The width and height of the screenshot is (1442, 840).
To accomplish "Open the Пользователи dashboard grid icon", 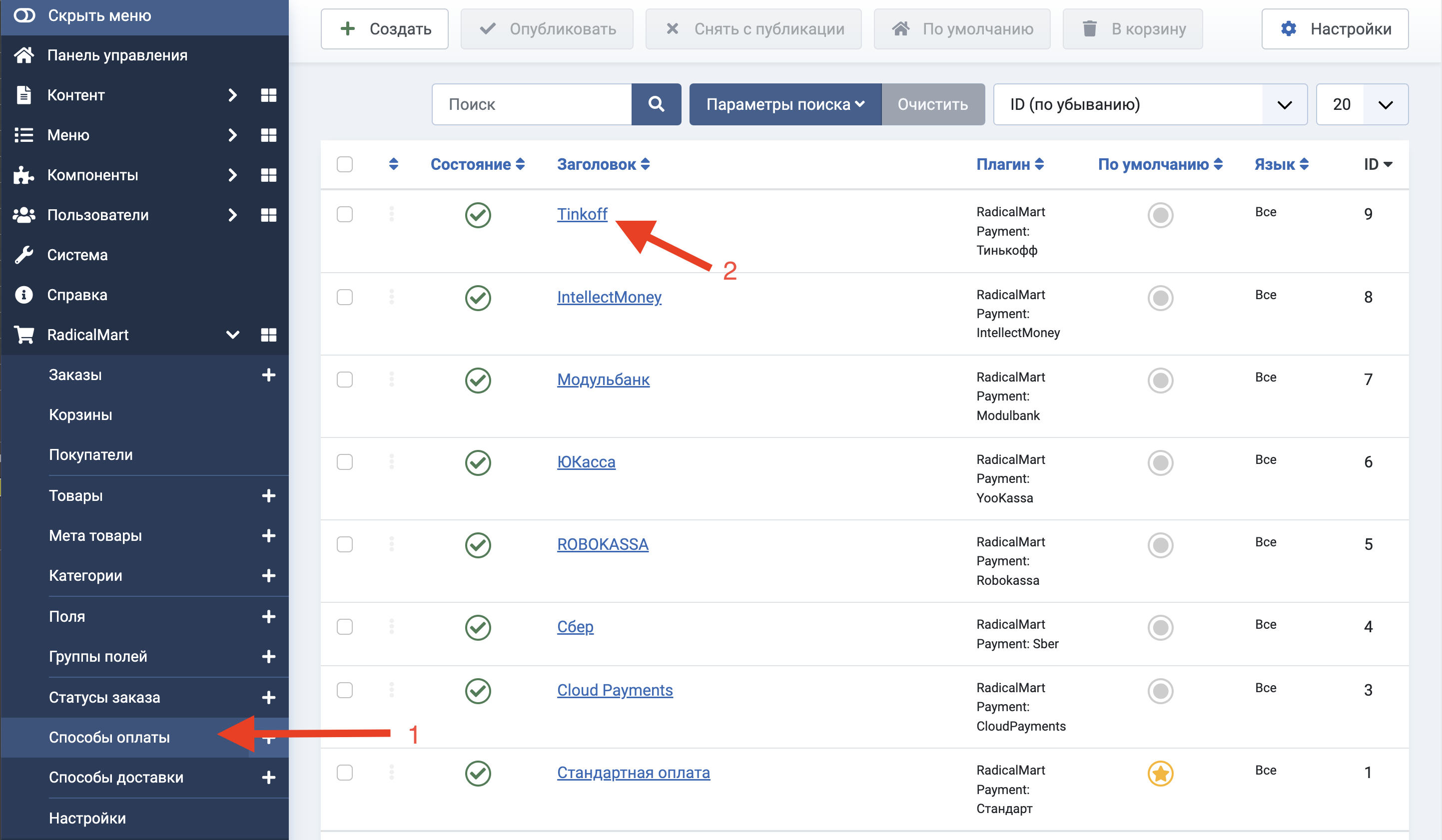I will coord(268,215).
